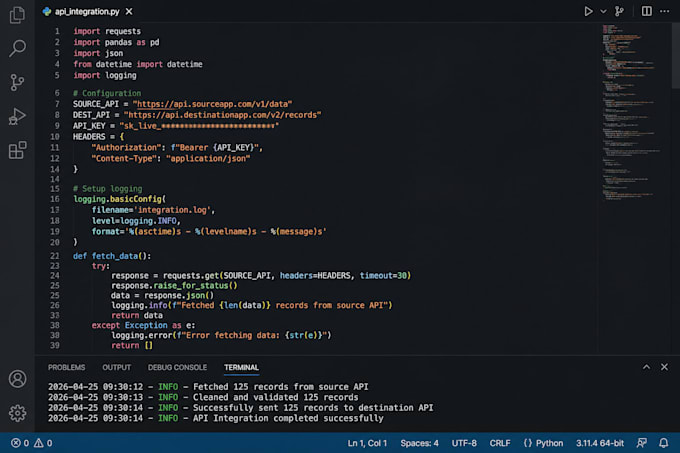Click "filename='integration.log'" argument line

[x=153, y=210]
